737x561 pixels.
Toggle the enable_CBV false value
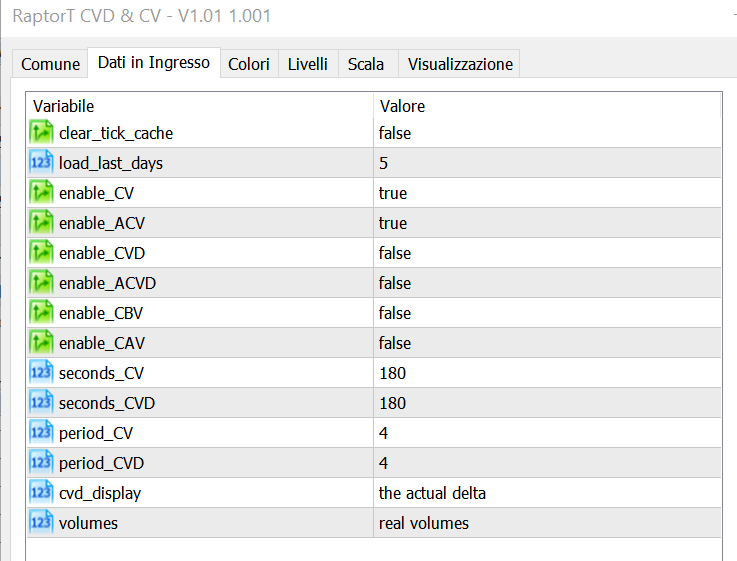point(395,313)
